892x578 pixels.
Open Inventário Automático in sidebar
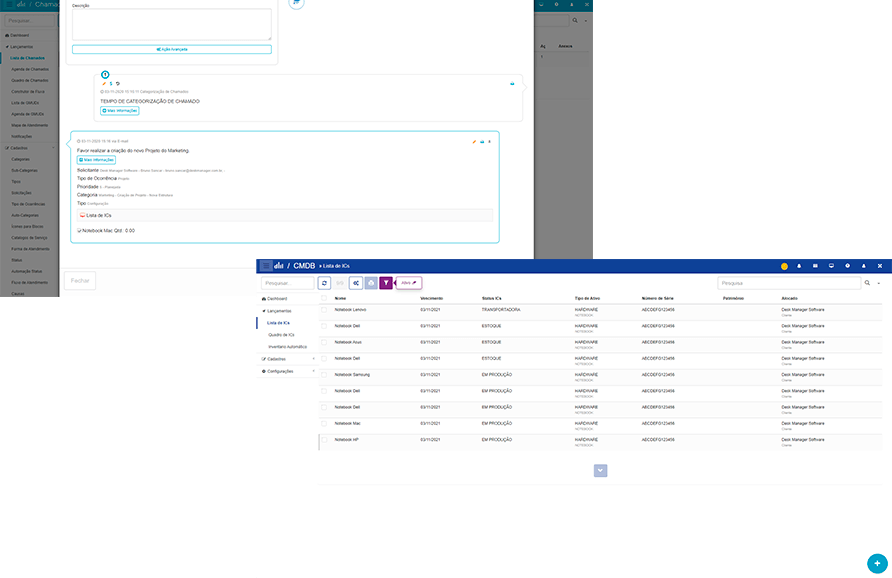tap(287, 346)
